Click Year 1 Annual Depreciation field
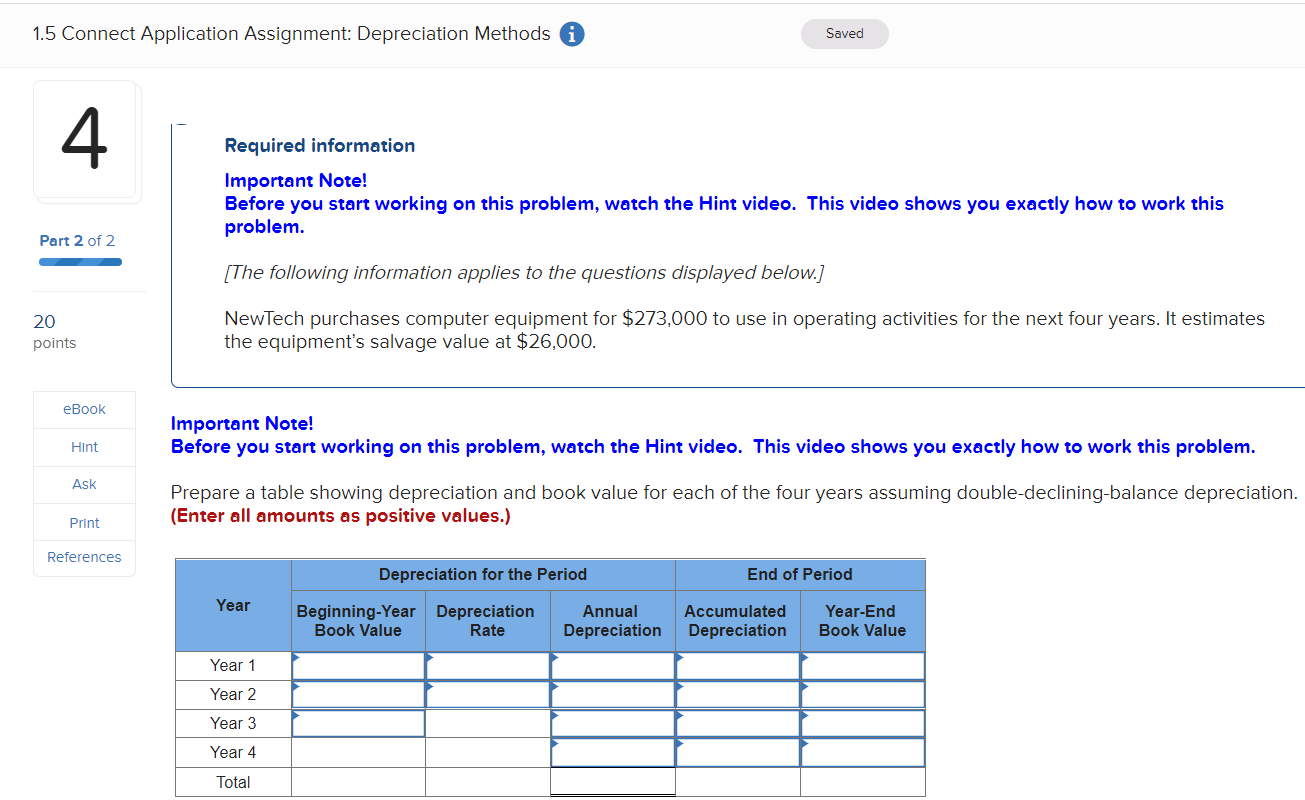The height and width of the screenshot is (800, 1305). pyautogui.click(x=612, y=665)
